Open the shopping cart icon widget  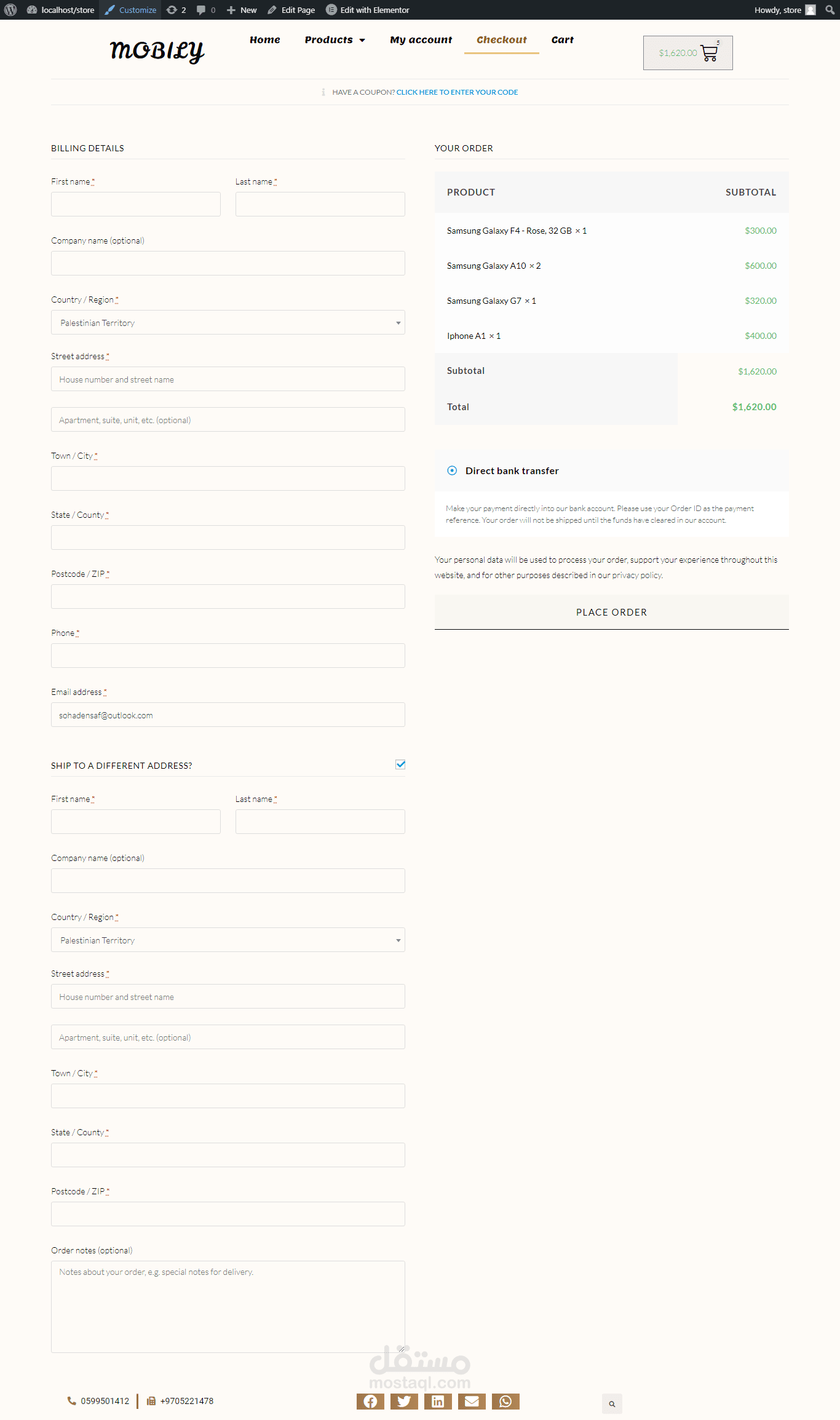(688, 53)
